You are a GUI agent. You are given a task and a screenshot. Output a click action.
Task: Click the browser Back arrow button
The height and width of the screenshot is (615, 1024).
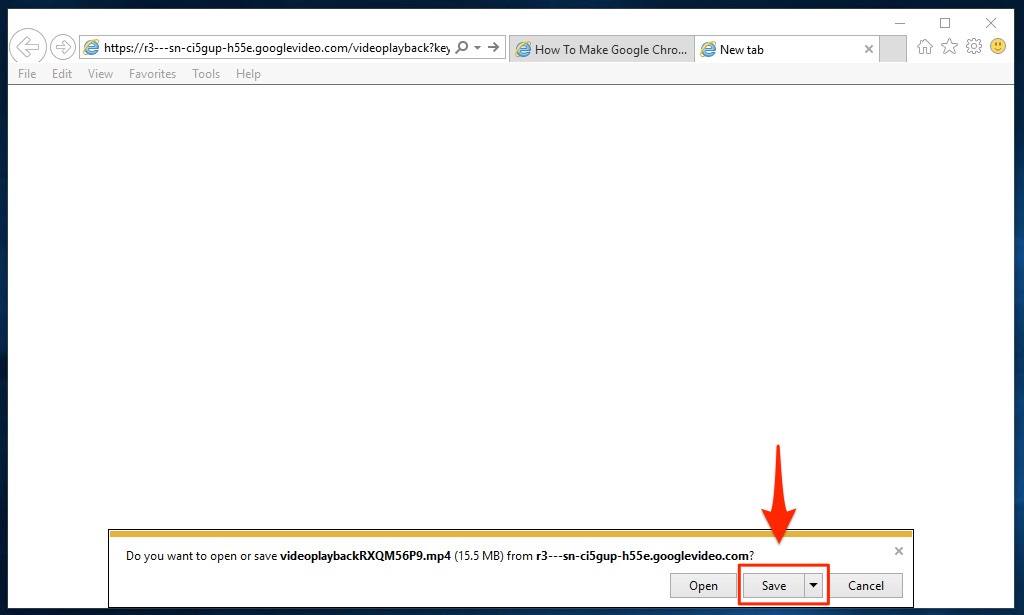[28, 47]
